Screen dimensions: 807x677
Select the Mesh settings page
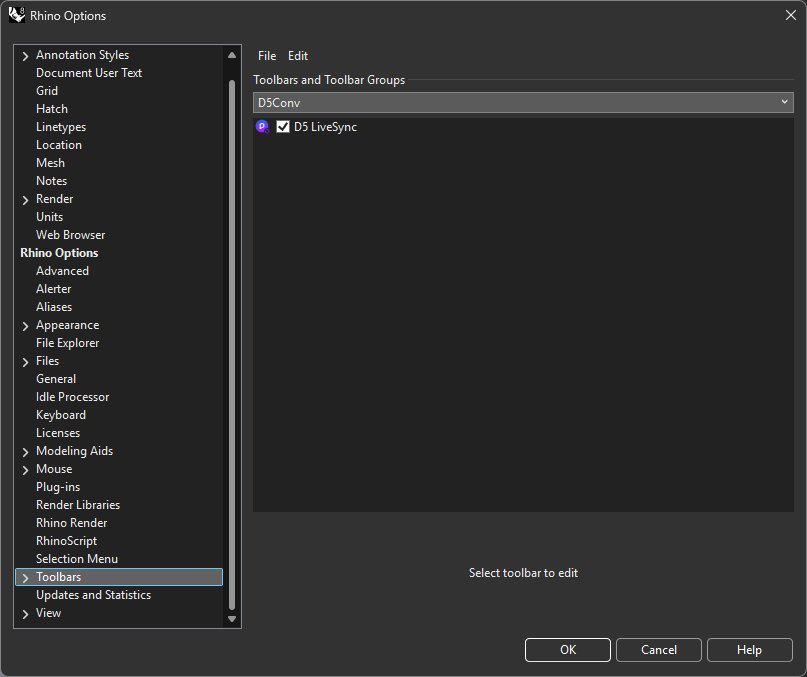[x=50, y=163]
